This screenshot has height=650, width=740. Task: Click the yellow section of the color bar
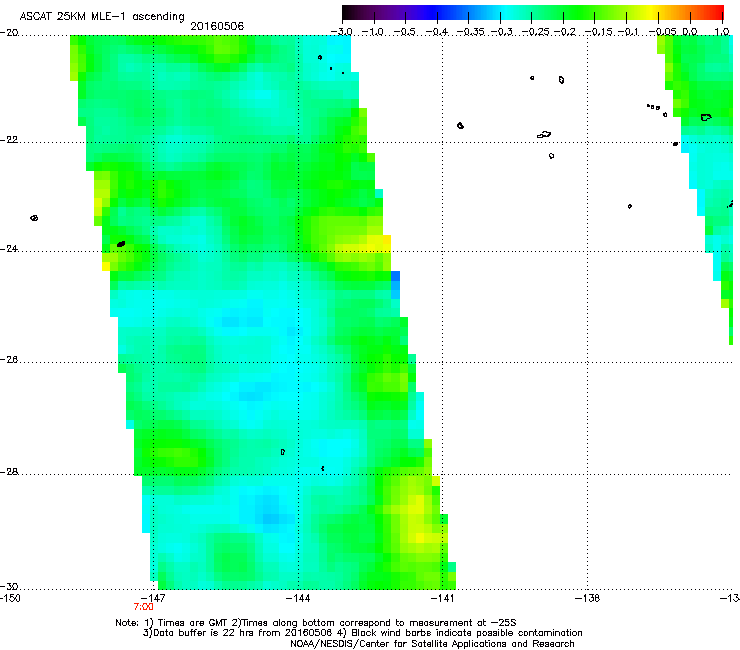(651, 12)
